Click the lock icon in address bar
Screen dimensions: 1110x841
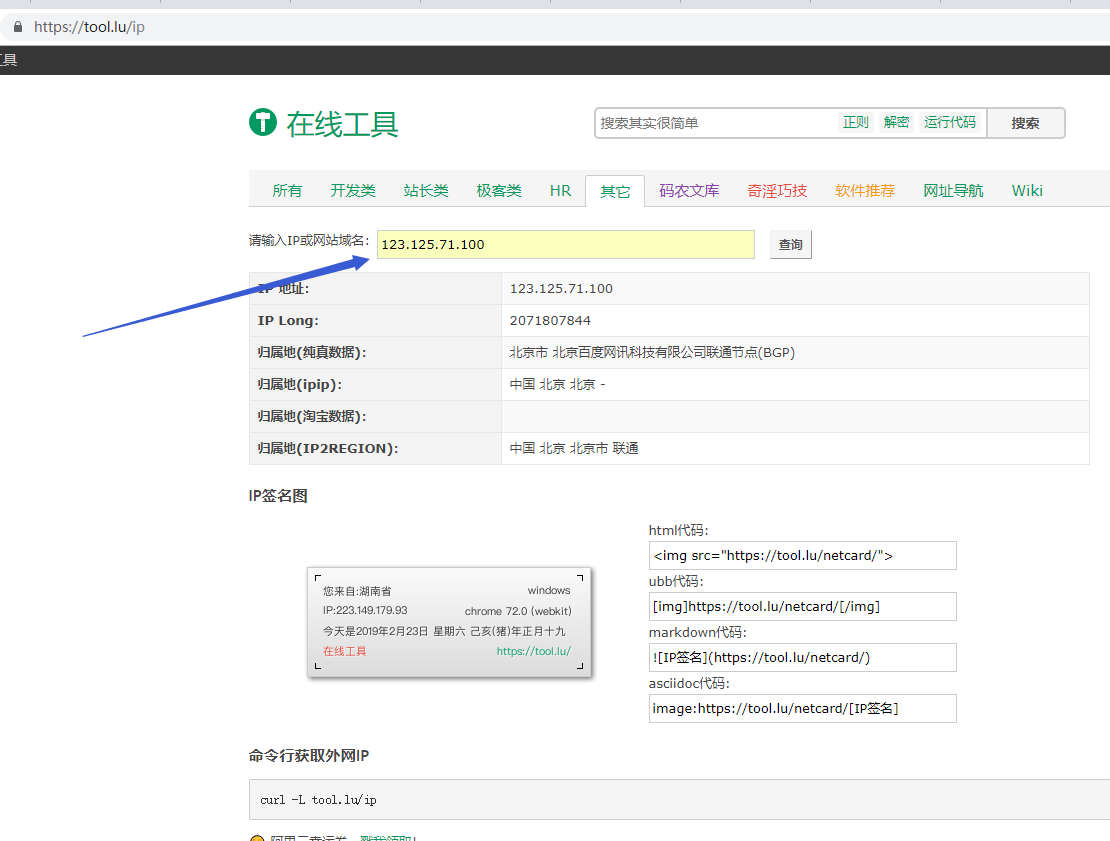click(17, 27)
